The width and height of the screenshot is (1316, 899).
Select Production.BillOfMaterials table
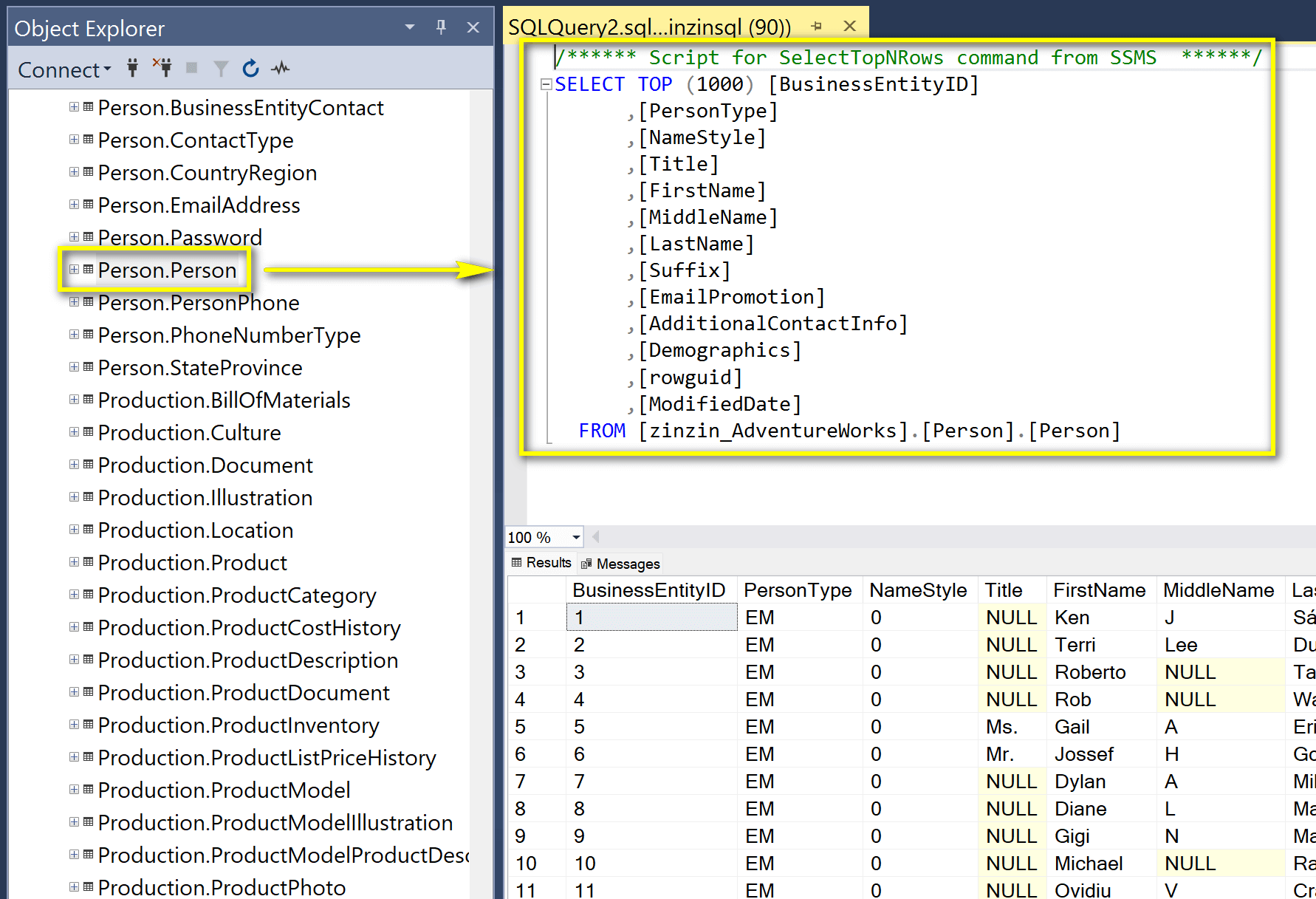(225, 400)
